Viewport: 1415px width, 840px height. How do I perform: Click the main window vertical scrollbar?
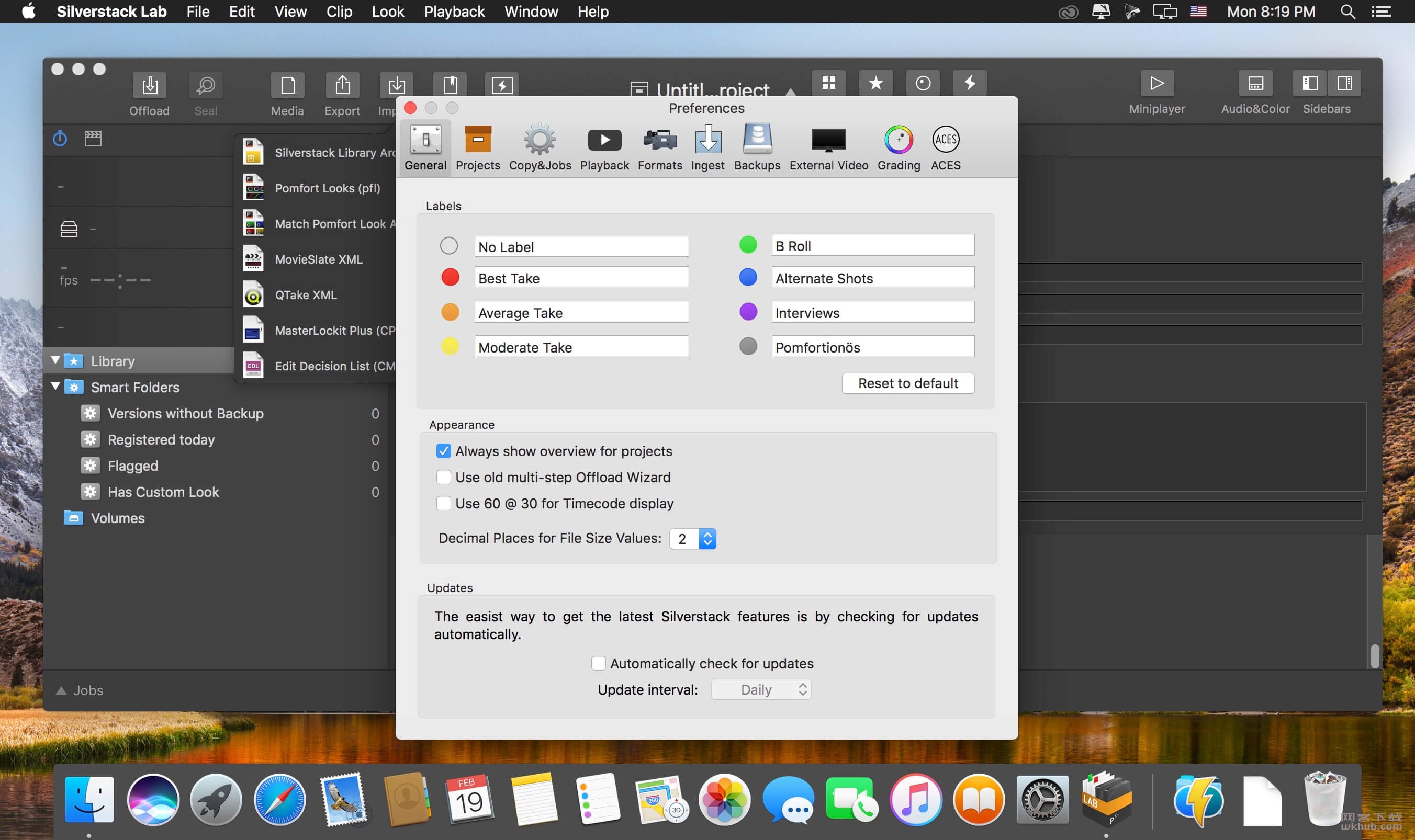[x=1375, y=656]
